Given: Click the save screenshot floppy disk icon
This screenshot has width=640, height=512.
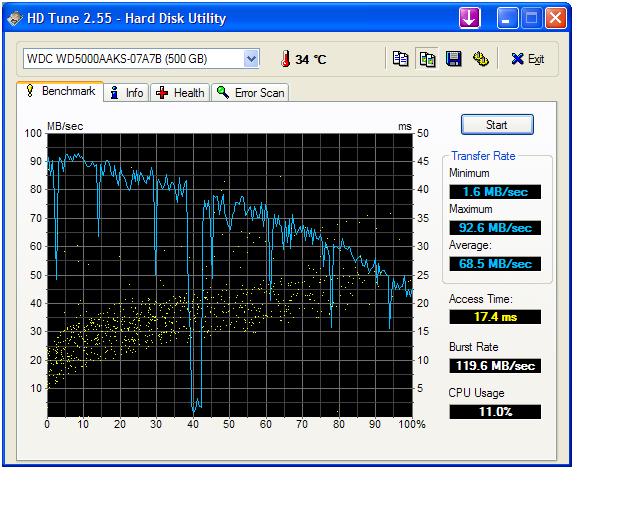Looking at the screenshot, I should tap(453, 59).
